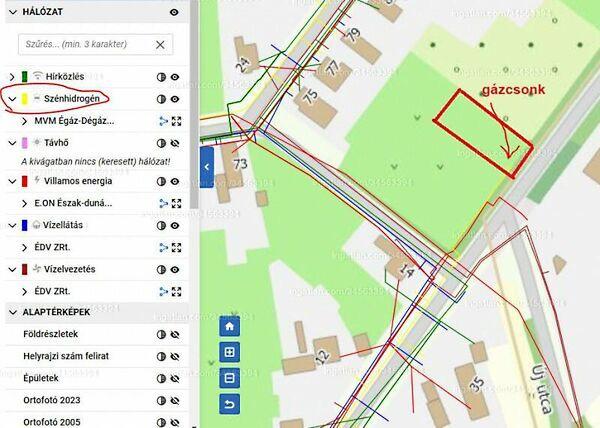Hide the Szénhidrogén layer with eye icon
The width and height of the screenshot is (600, 428).
coord(176,99)
